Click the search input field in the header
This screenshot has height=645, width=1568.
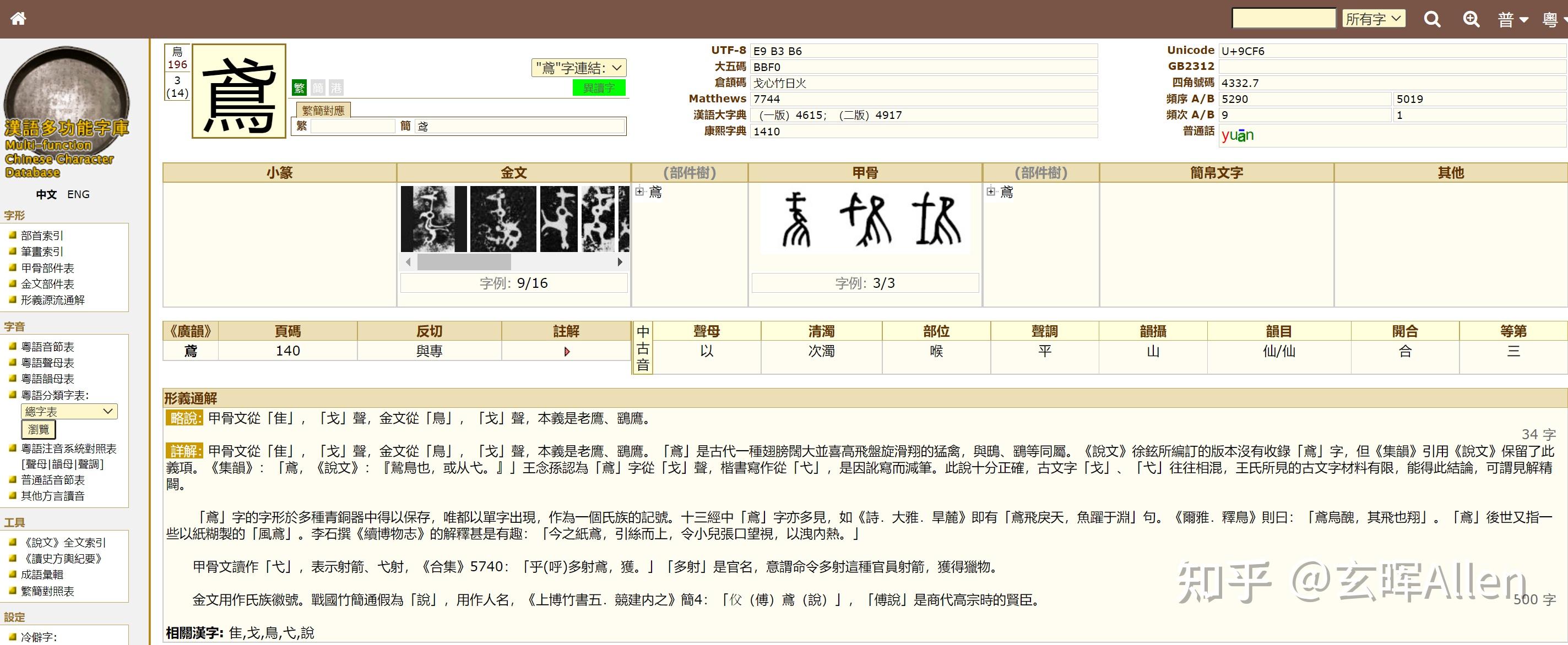[x=1283, y=18]
